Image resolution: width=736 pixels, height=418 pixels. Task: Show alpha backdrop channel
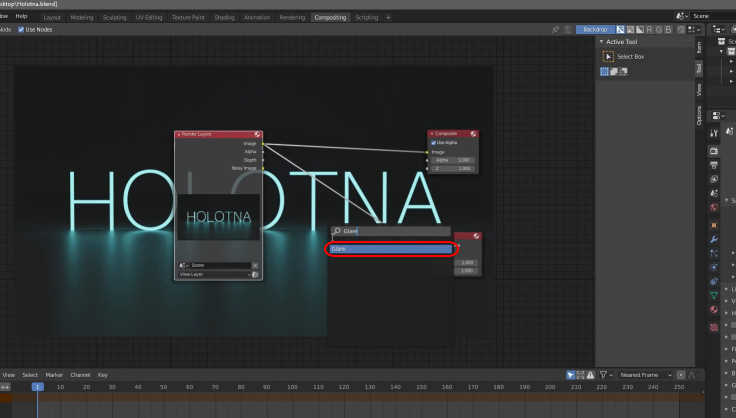pos(640,29)
